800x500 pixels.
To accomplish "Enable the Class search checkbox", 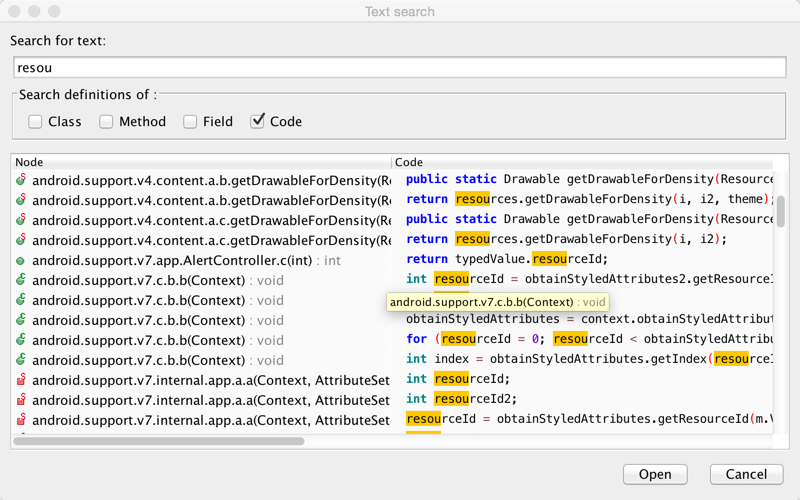I will (35, 122).
